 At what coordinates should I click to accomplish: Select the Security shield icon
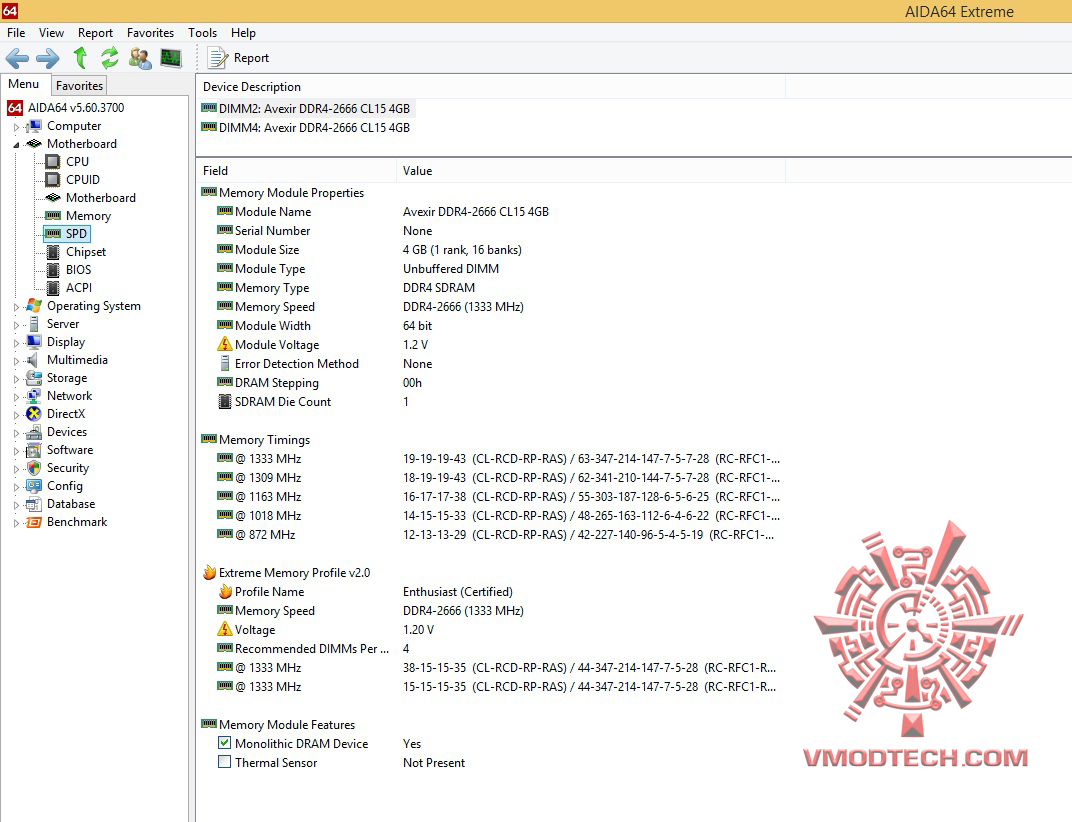tap(34, 468)
